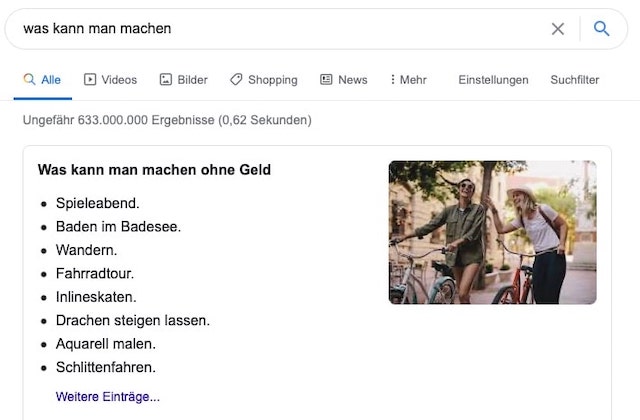Click the three-dot Mehr icon

[392, 80]
